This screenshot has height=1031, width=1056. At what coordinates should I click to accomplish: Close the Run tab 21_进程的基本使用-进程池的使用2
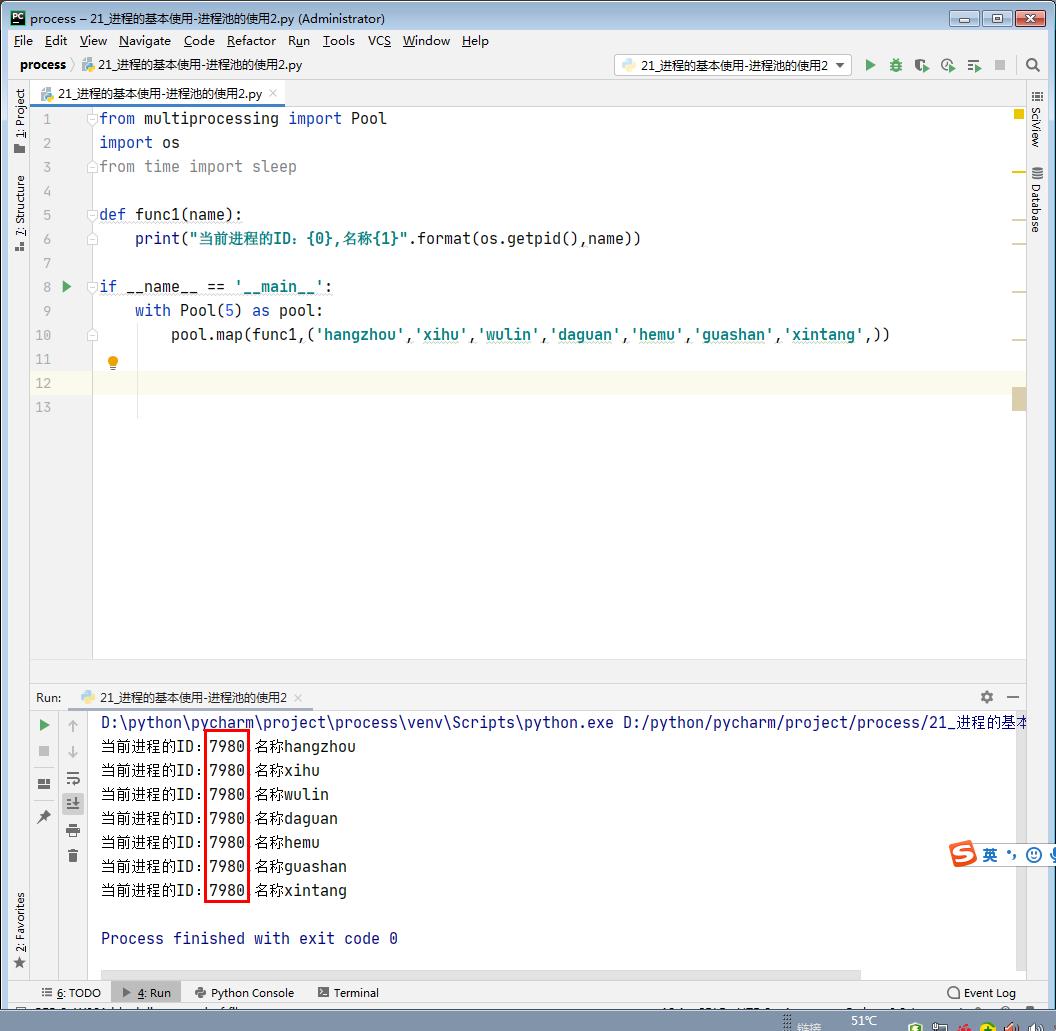pyautogui.click(x=298, y=698)
